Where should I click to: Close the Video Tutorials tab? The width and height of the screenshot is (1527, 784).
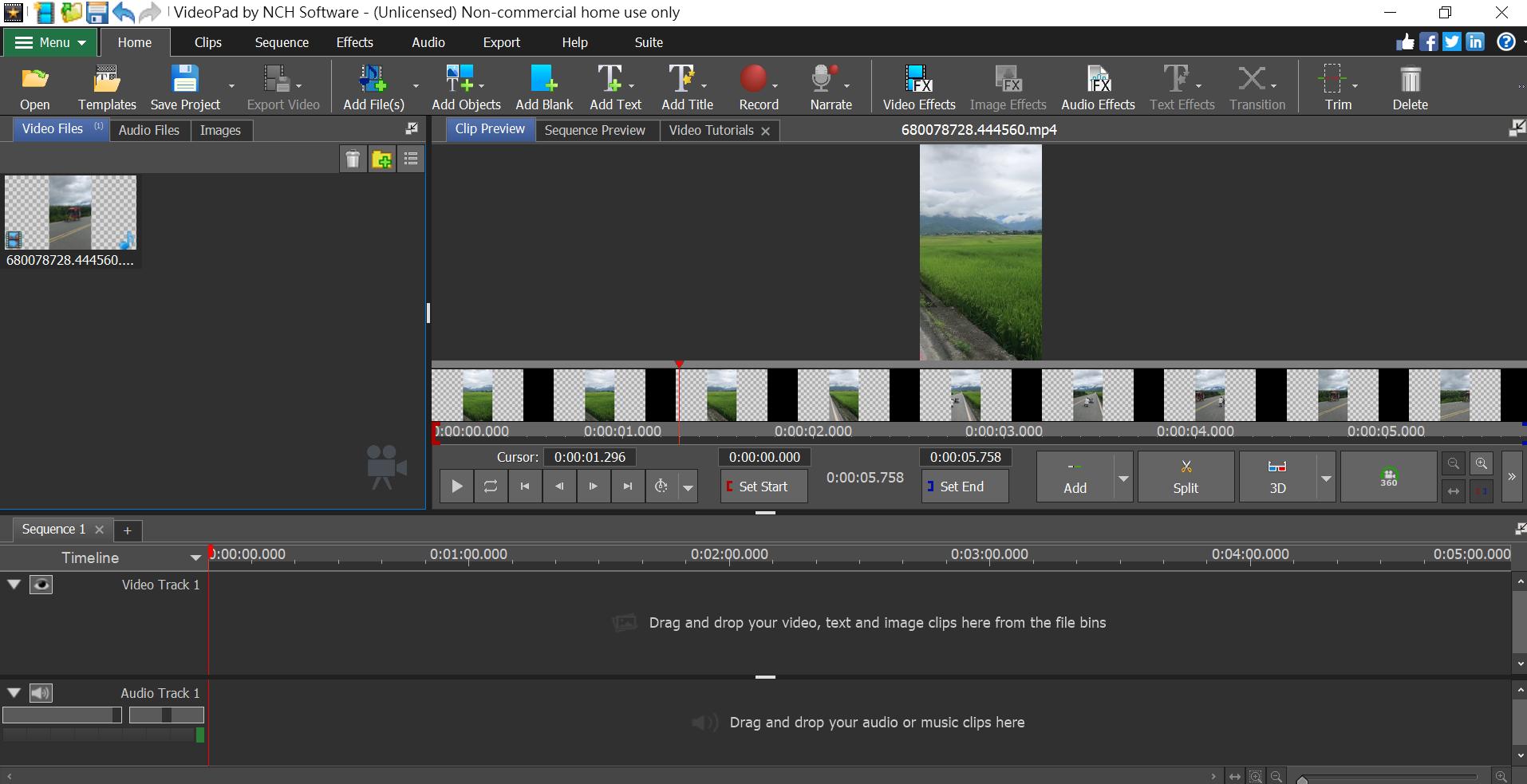click(765, 131)
